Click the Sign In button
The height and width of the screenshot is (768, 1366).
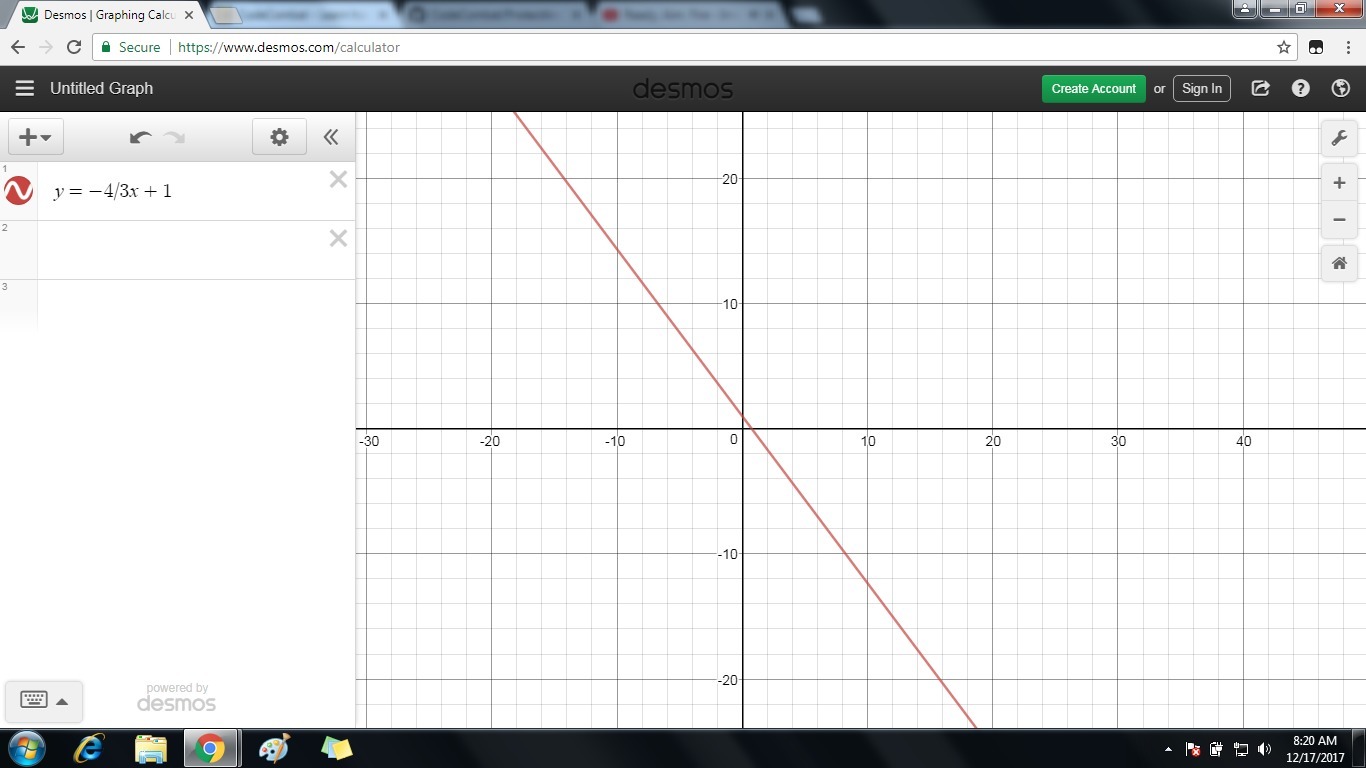1201,88
